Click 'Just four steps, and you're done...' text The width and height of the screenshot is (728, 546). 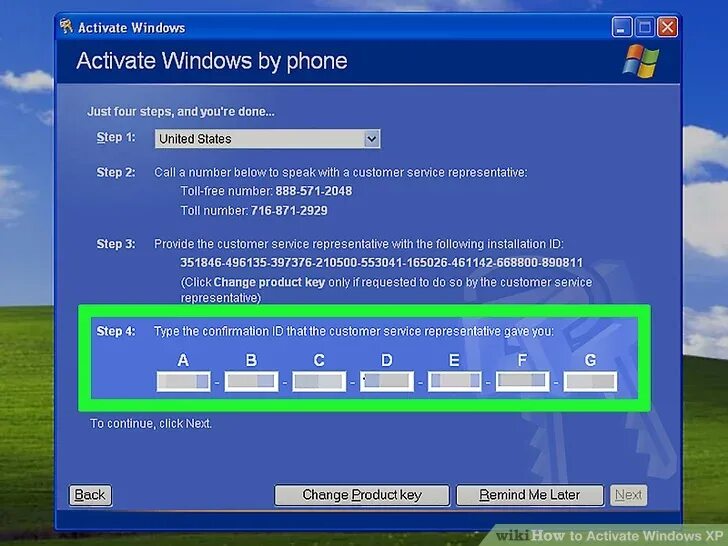(x=181, y=111)
